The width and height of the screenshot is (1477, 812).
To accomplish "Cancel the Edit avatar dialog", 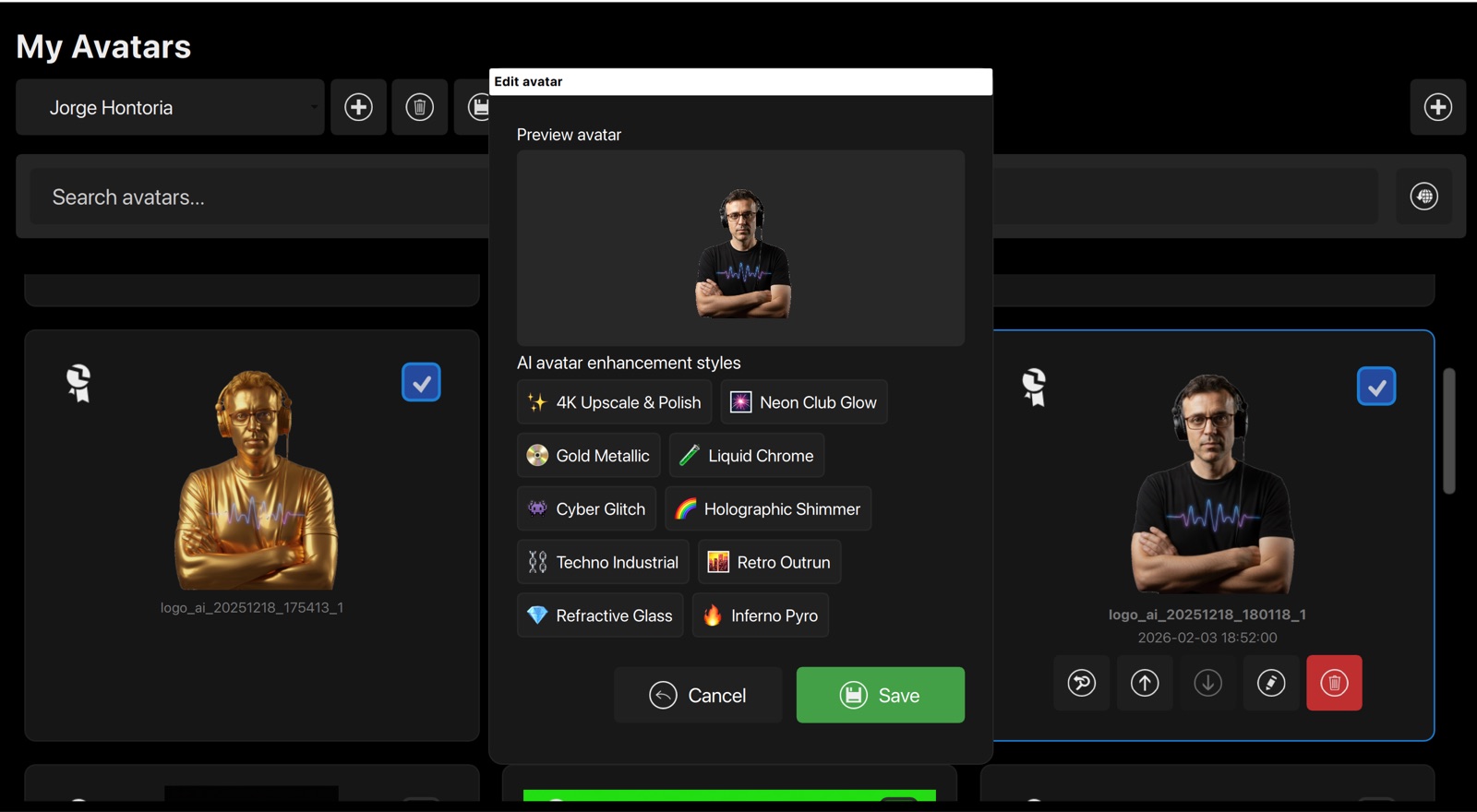I will [698, 695].
